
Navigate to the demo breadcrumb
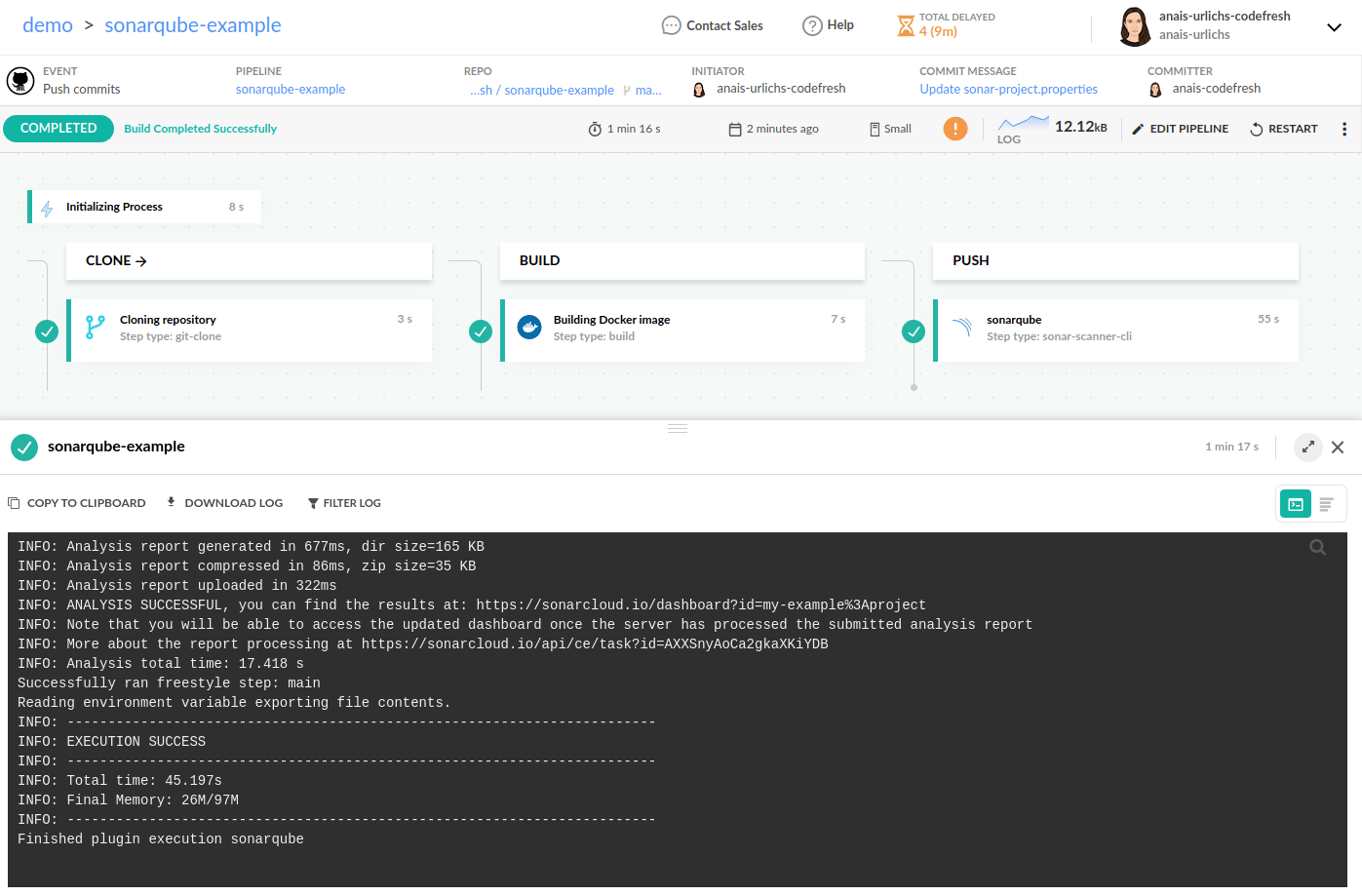point(48,24)
